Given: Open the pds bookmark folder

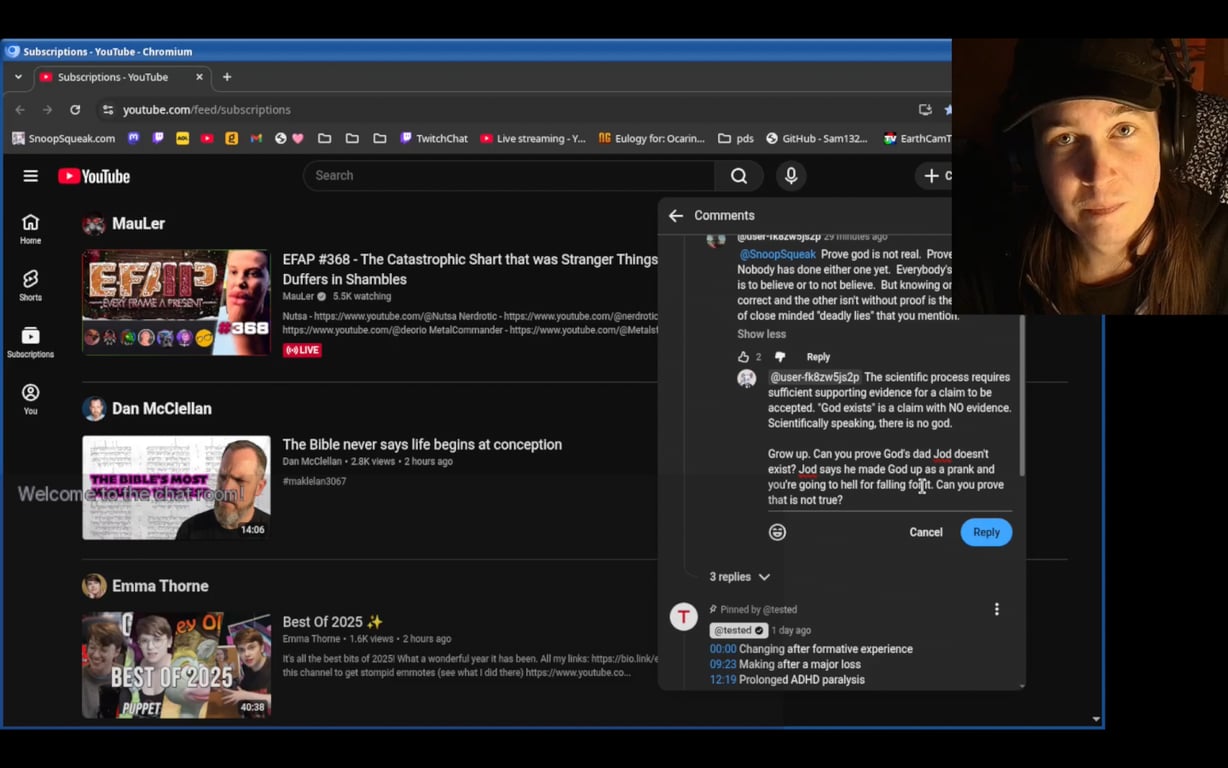Looking at the screenshot, I should [x=736, y=138].
